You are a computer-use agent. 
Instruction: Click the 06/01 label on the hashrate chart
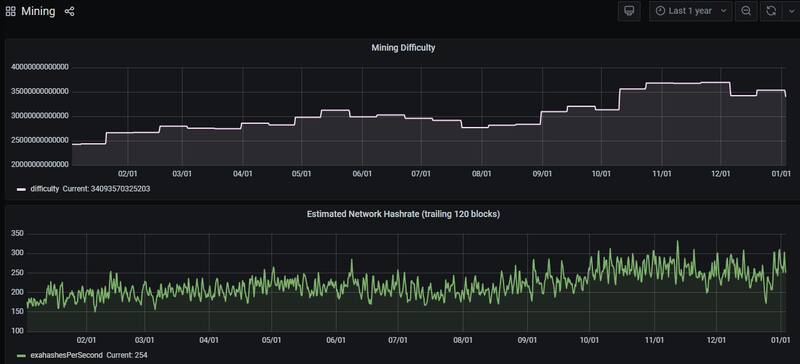click(335, 340)
